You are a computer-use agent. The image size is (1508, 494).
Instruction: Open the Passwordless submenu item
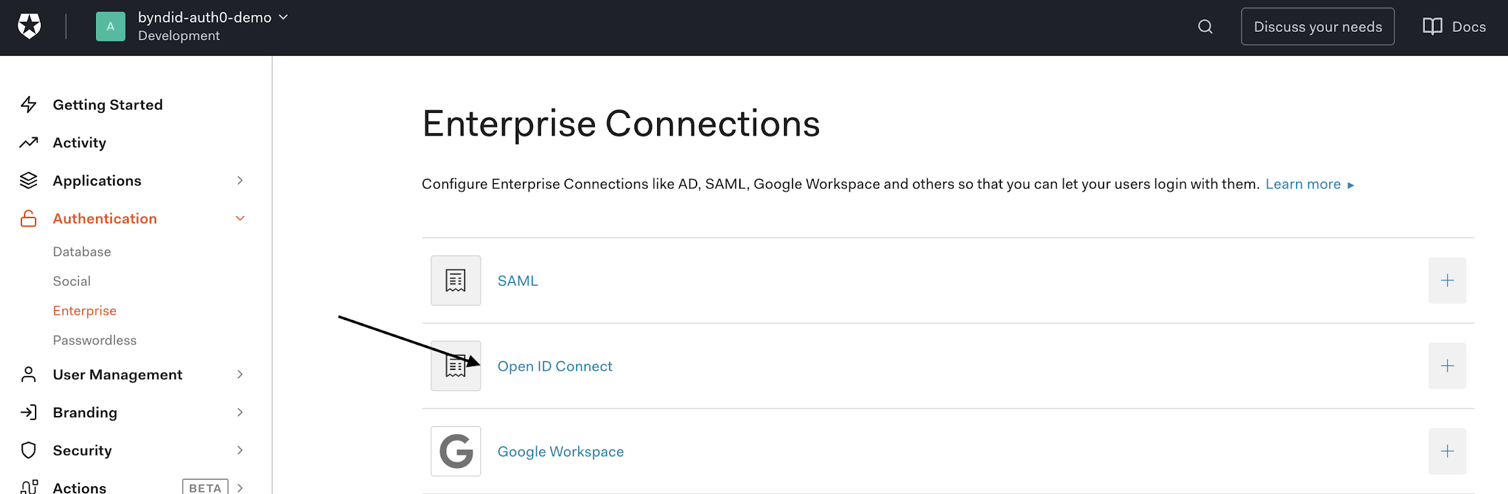click(x=95, y=340)
